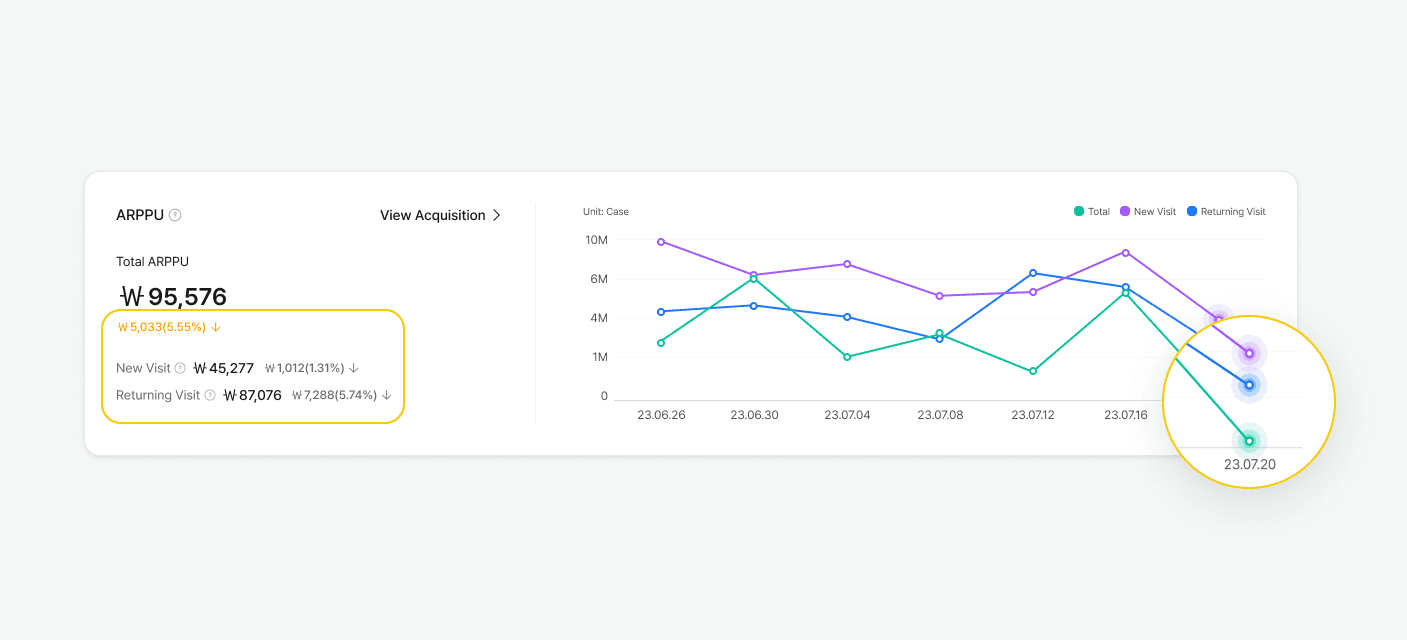
Task: Toggle the Returning Visit series in legend
Action: [1226, 212]
